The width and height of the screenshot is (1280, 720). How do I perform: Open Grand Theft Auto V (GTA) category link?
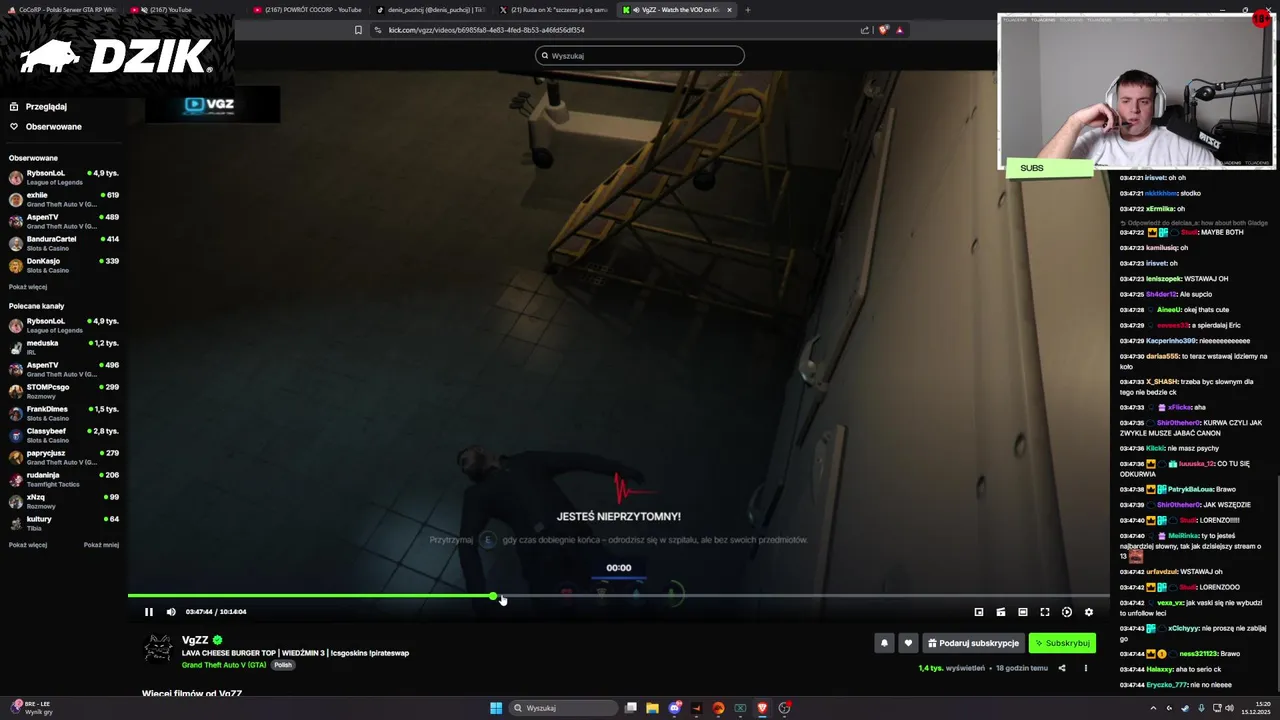tap(224, 665)
